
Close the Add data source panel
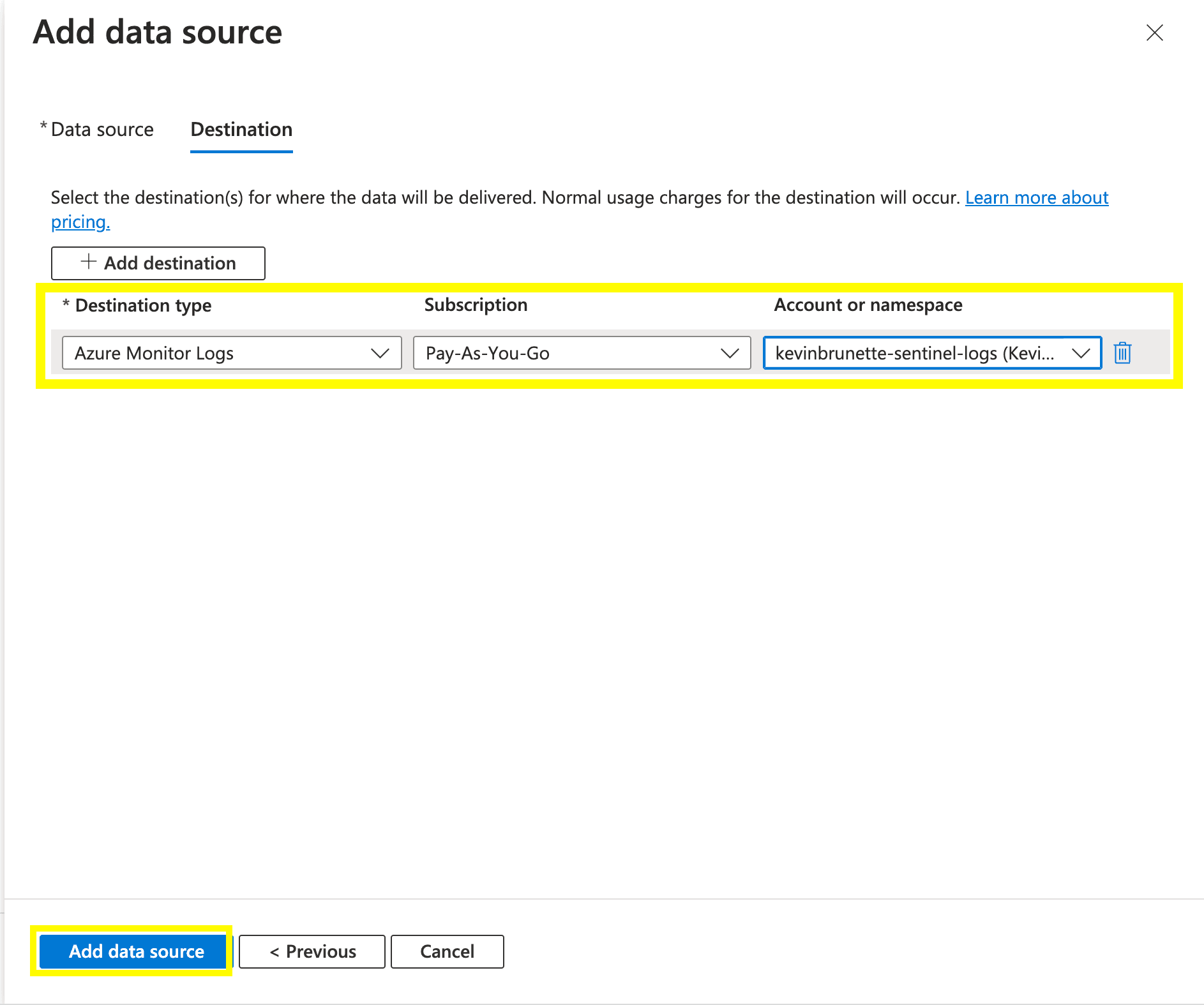[x=1154, y=33]
